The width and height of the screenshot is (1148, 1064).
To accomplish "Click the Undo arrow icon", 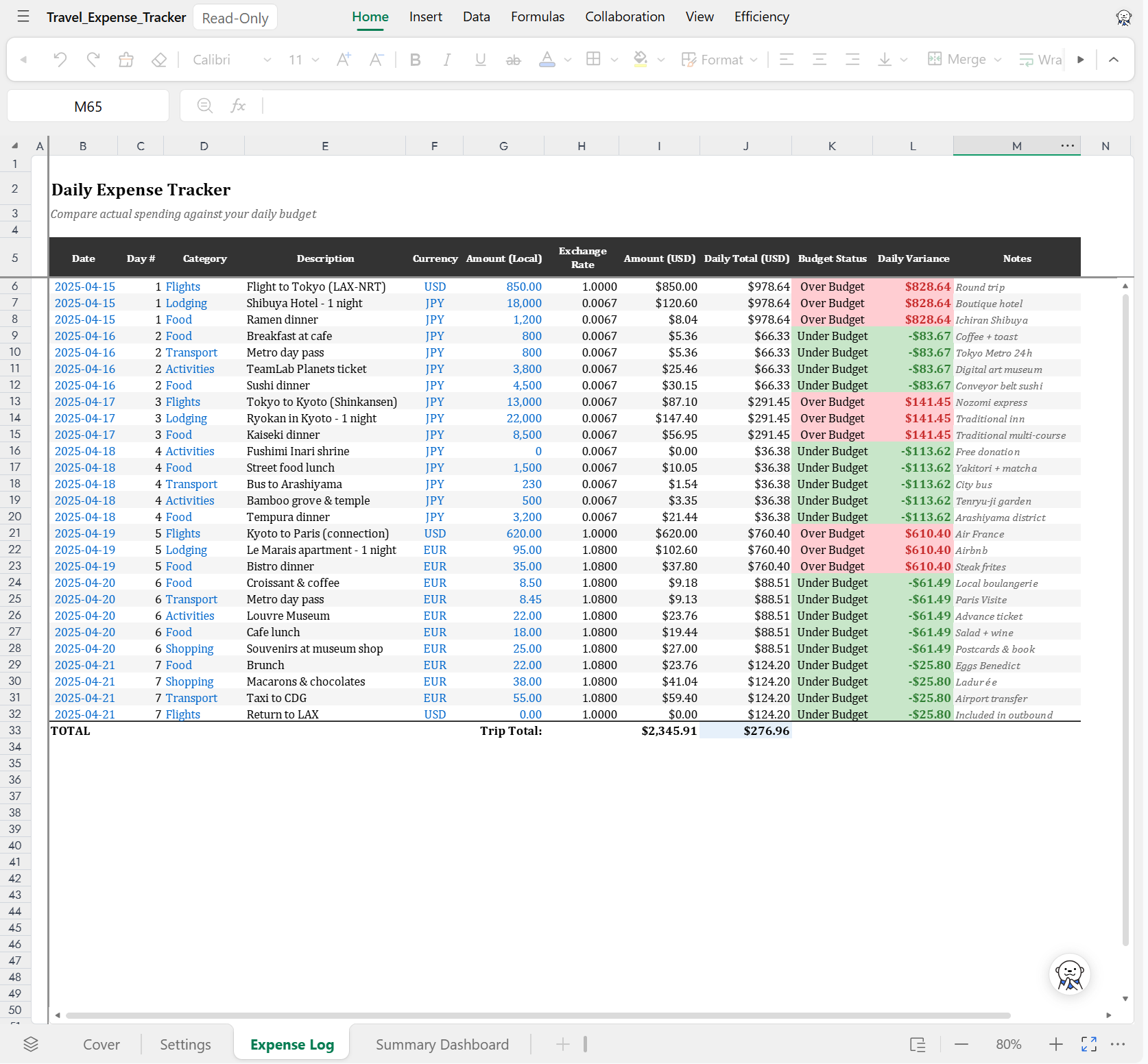I will point(60,60).
